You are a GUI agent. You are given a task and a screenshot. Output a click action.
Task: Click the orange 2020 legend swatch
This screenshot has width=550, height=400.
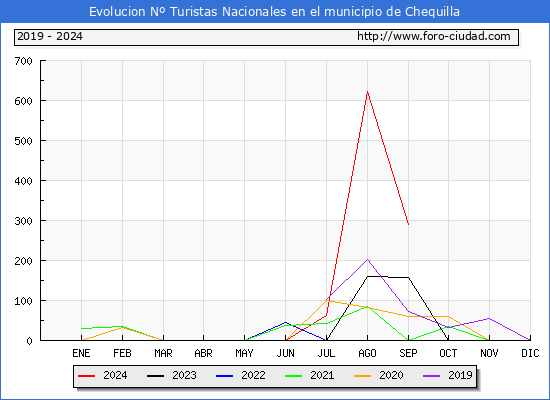pyautogui.click(x=363, y=376)
